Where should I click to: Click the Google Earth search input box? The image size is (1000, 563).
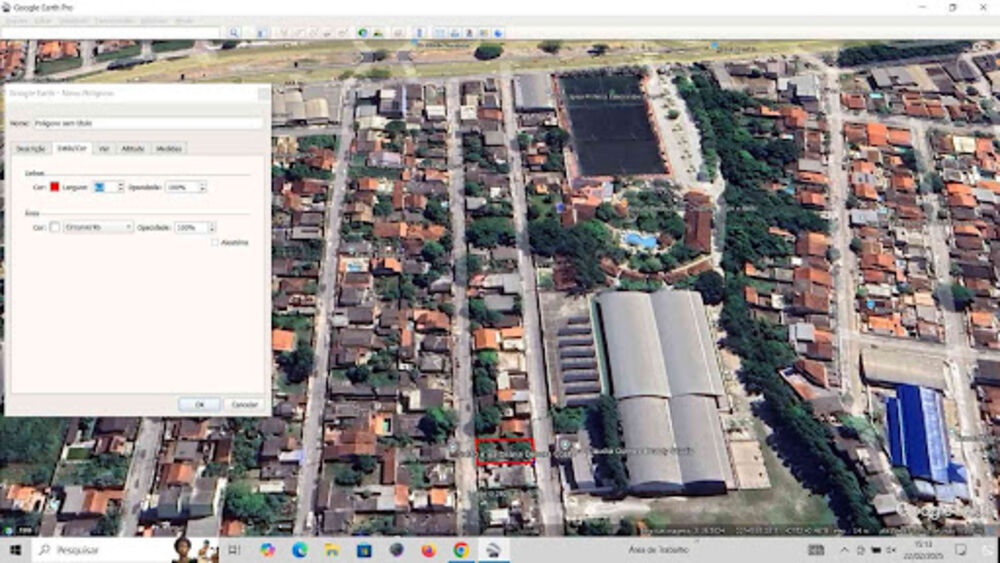(110, 33)
